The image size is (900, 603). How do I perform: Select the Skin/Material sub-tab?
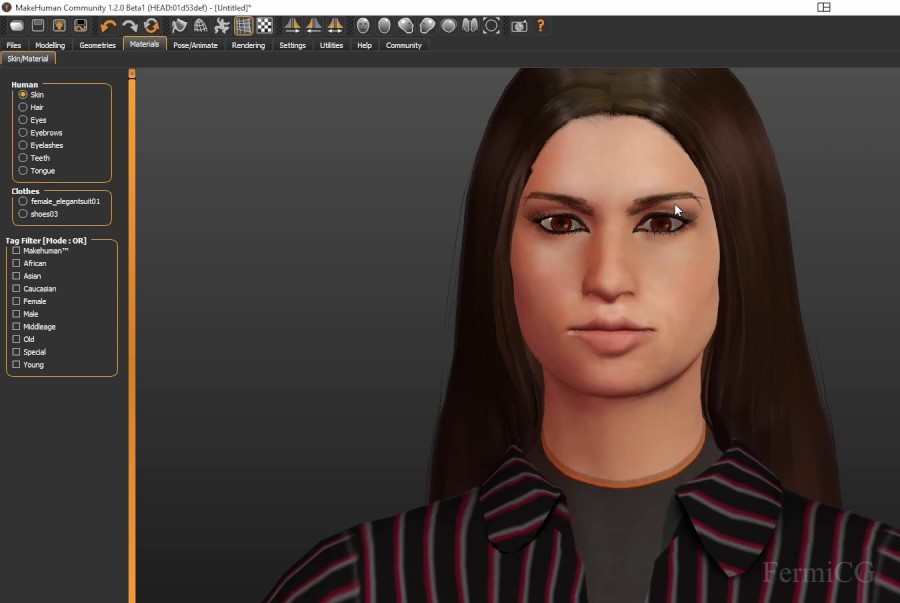[x=28, y=59]
